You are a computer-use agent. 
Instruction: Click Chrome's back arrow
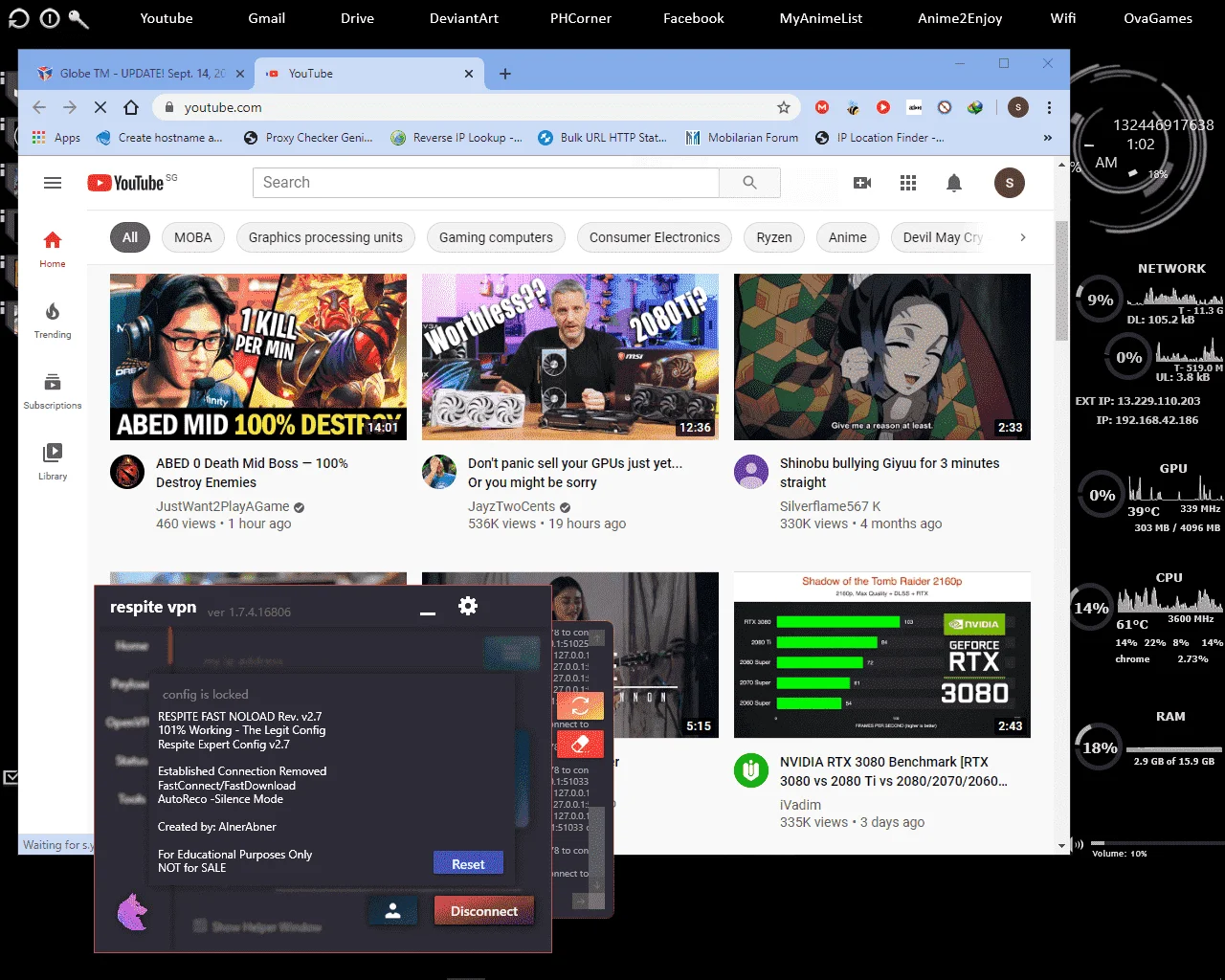pyautogui.click(x=39, y=107)
